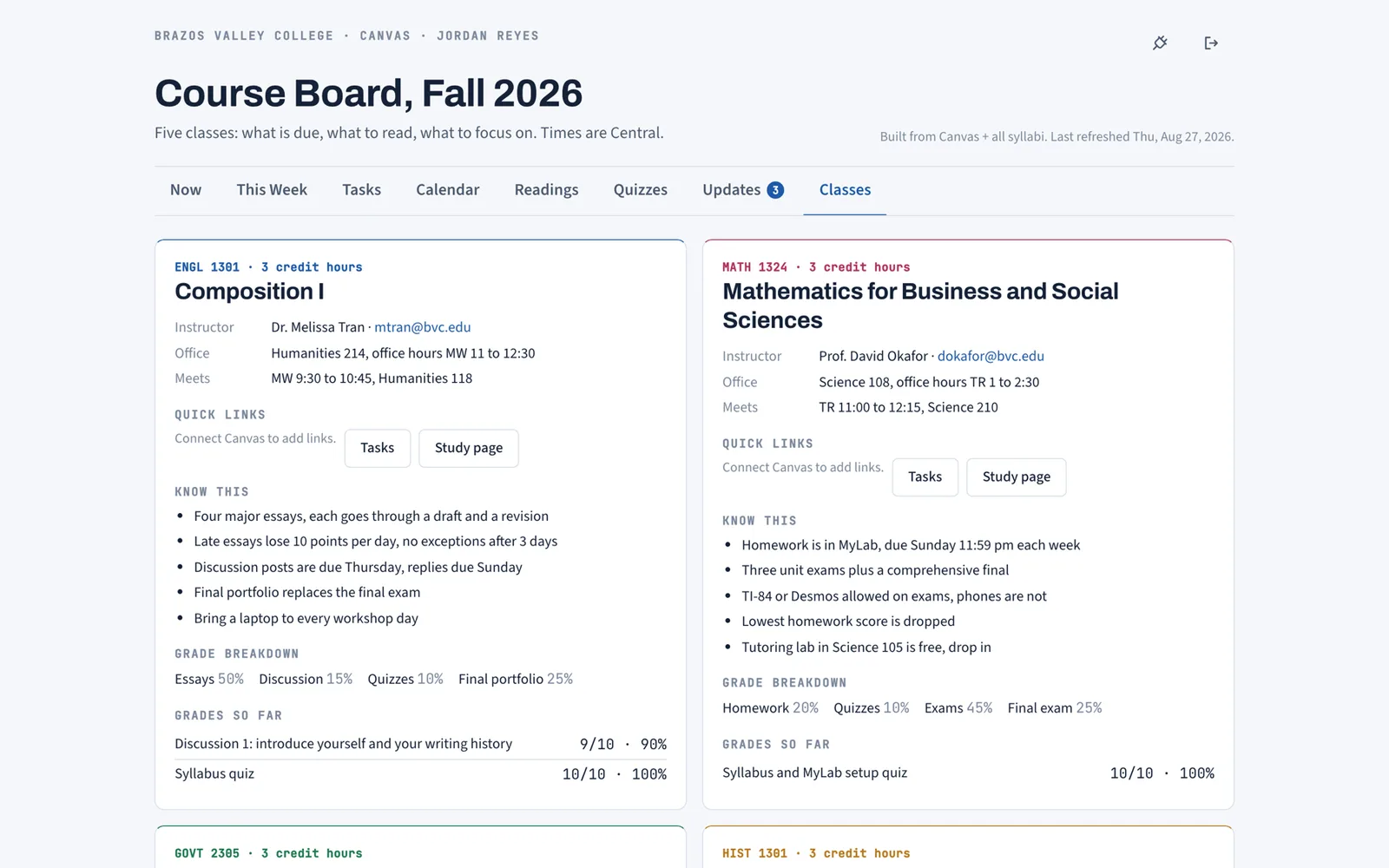
Task: Click Tasks button in Mathematics card
Action: point(925,477)
